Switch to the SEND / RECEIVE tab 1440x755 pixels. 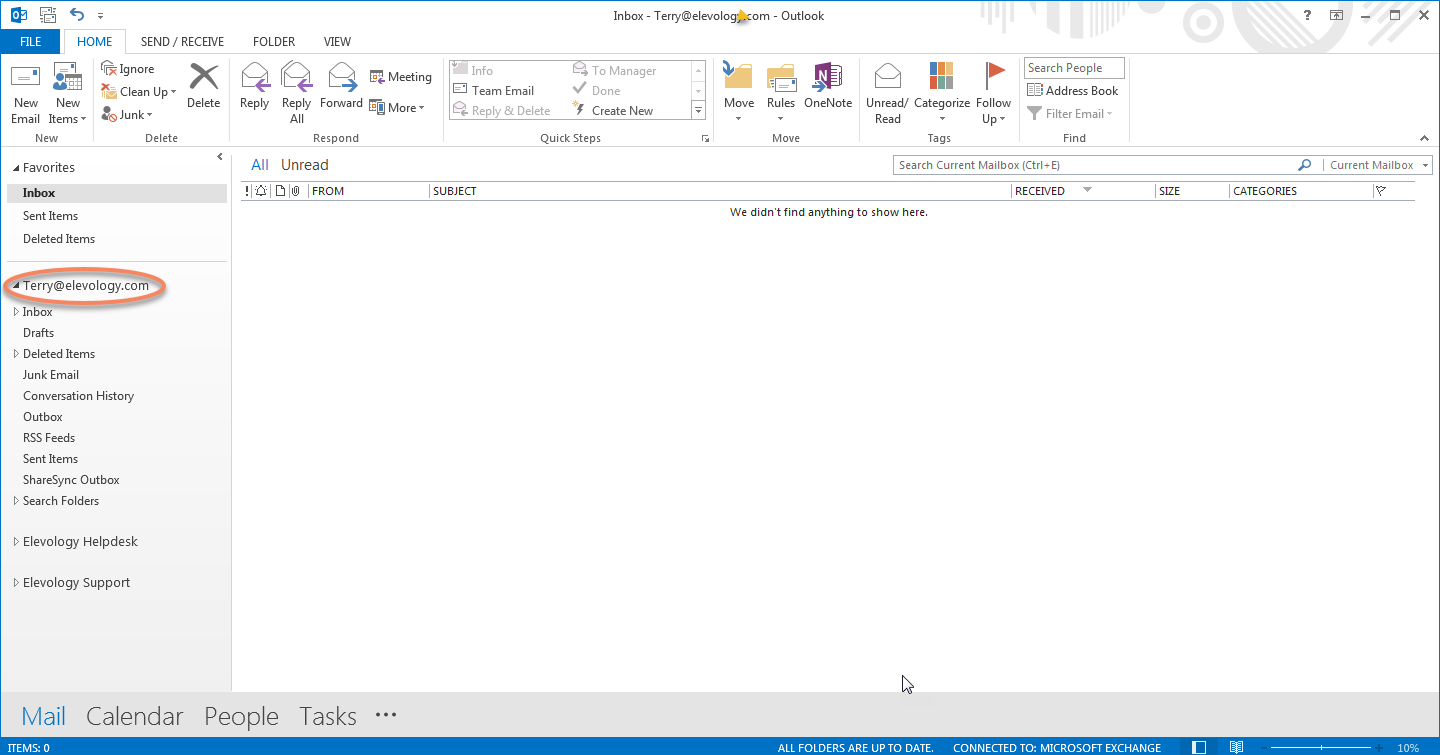182,42
